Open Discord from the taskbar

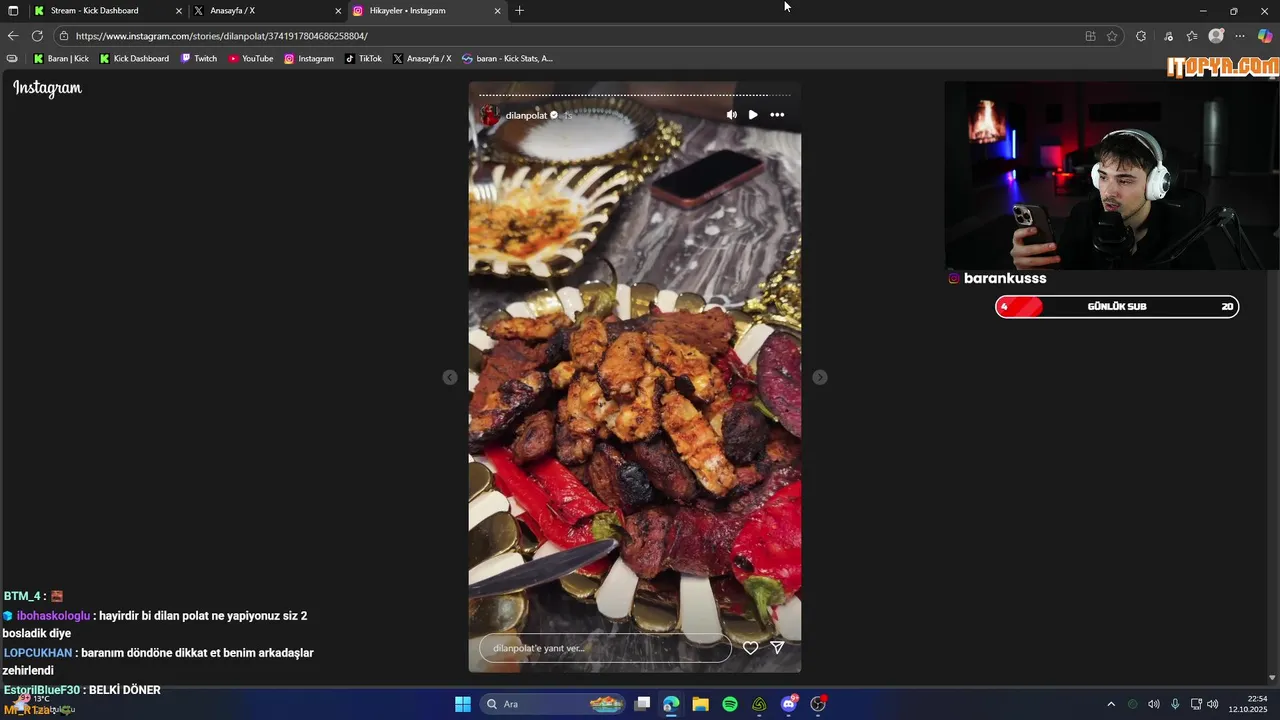[x=789, y=704]
